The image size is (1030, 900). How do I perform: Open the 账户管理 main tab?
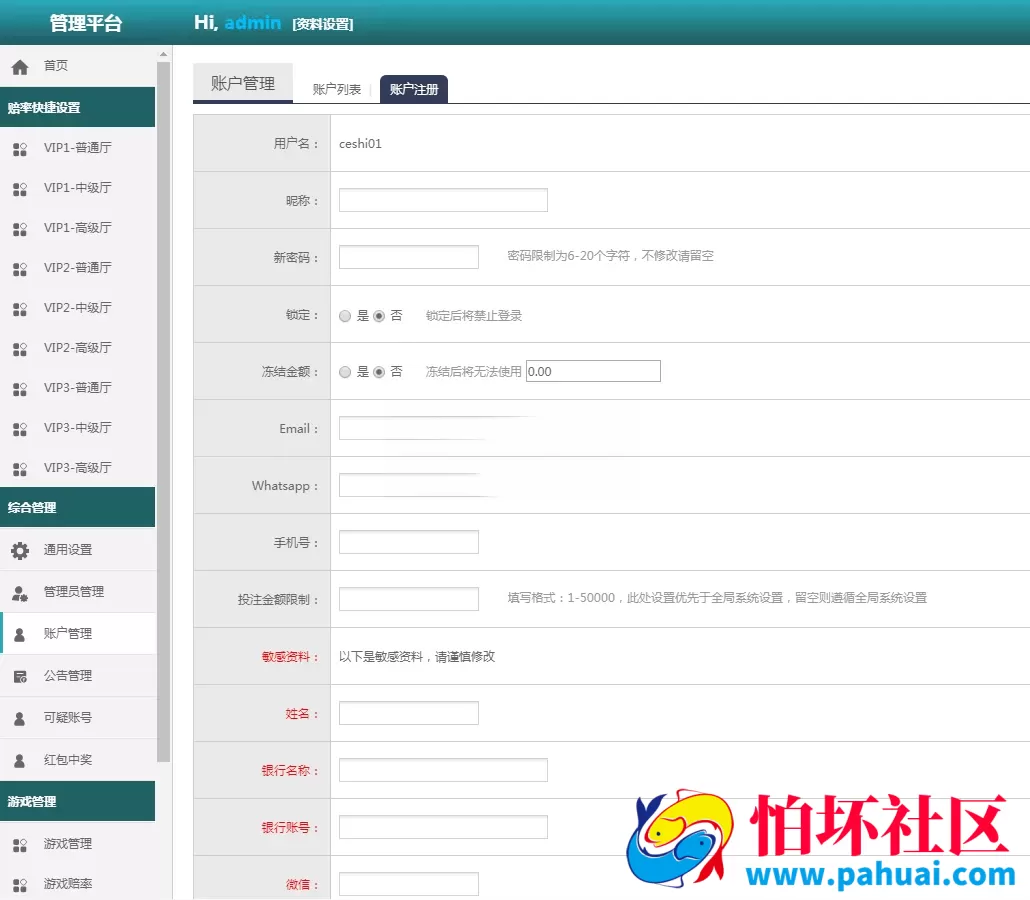(x=242, y=83)
